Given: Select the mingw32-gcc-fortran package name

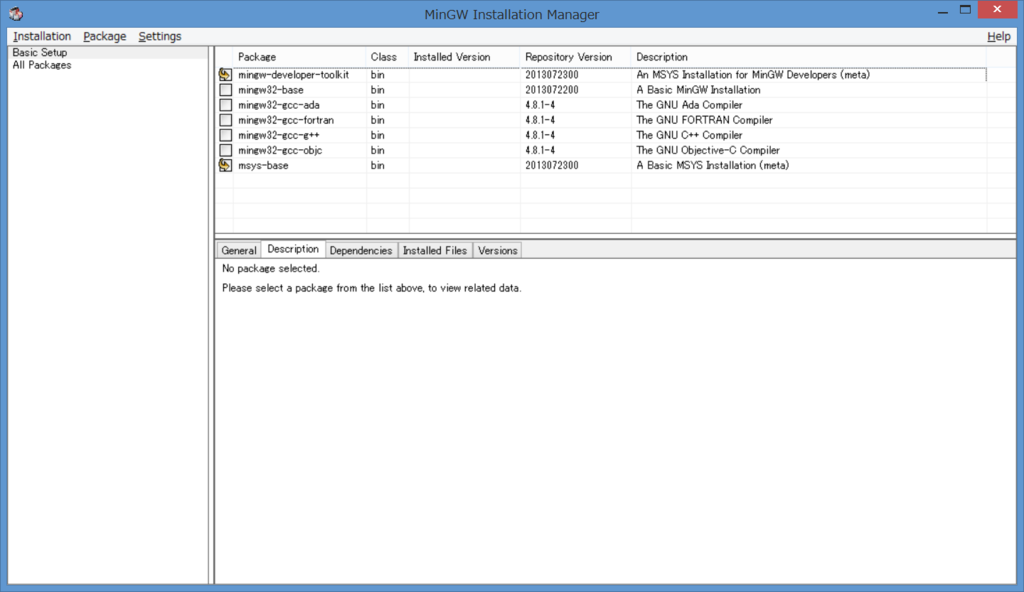Looking at the screenshot, I should pos(286,120).
